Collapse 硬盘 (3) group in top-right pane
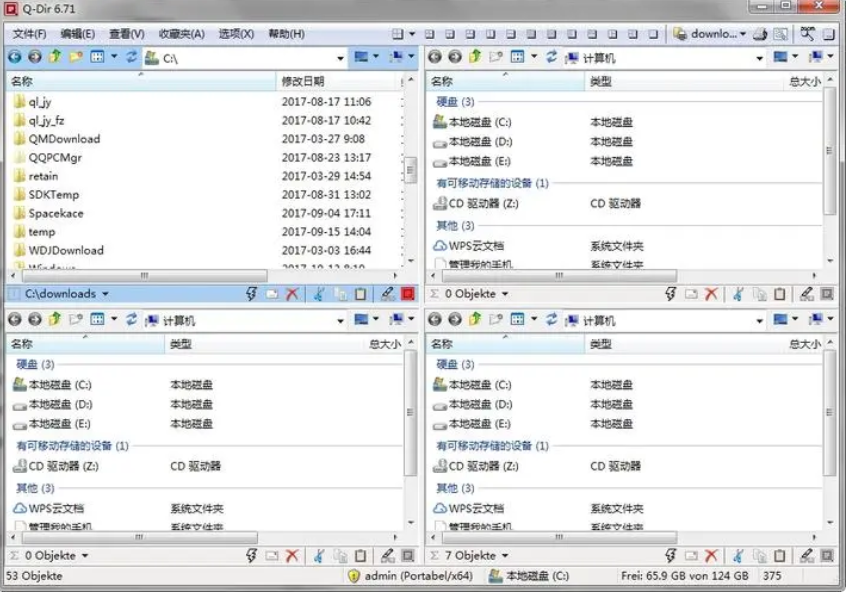849x593 pixels. pos(455,102)
